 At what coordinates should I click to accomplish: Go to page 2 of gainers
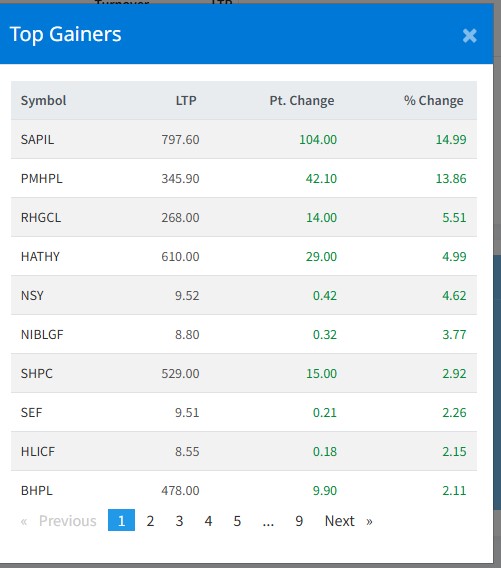[x=150, y=521]
